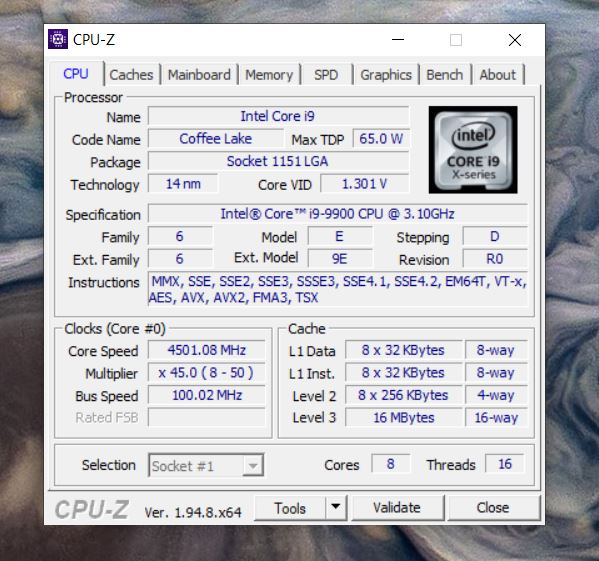Click the Intel Core i9 X-series logo
The height and width of the screenshot is (561, 599).
click(x=473, y=150)
